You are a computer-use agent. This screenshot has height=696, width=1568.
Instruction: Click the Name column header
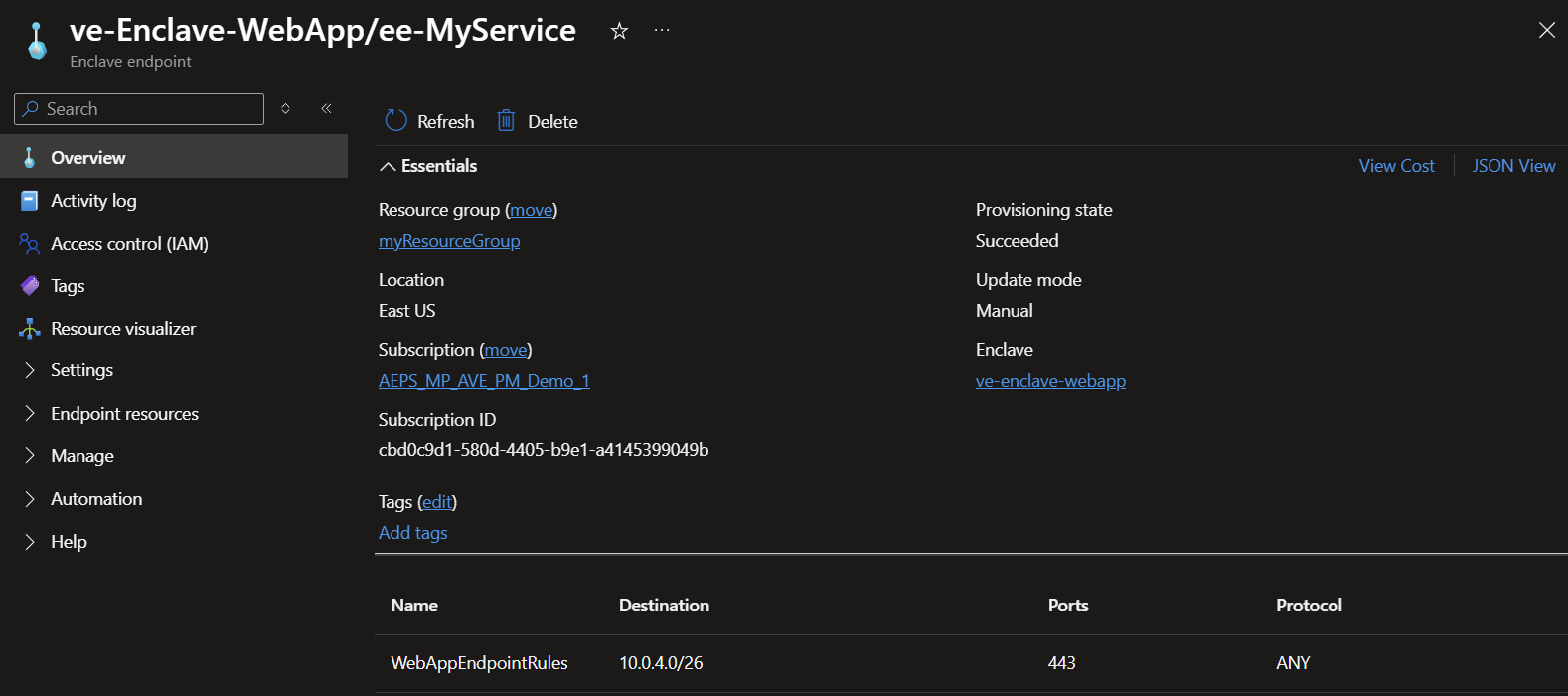pyautogui.click(x=414, y=606)
